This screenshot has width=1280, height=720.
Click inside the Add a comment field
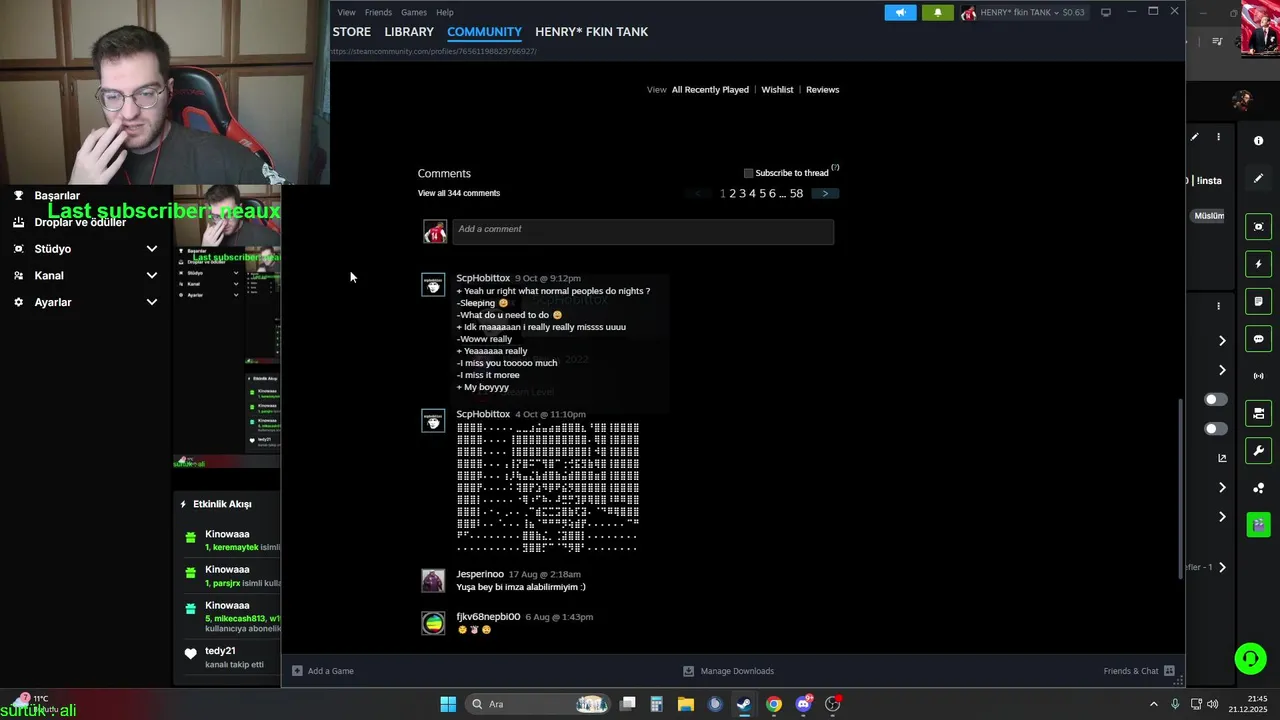[x=643, y=231]
